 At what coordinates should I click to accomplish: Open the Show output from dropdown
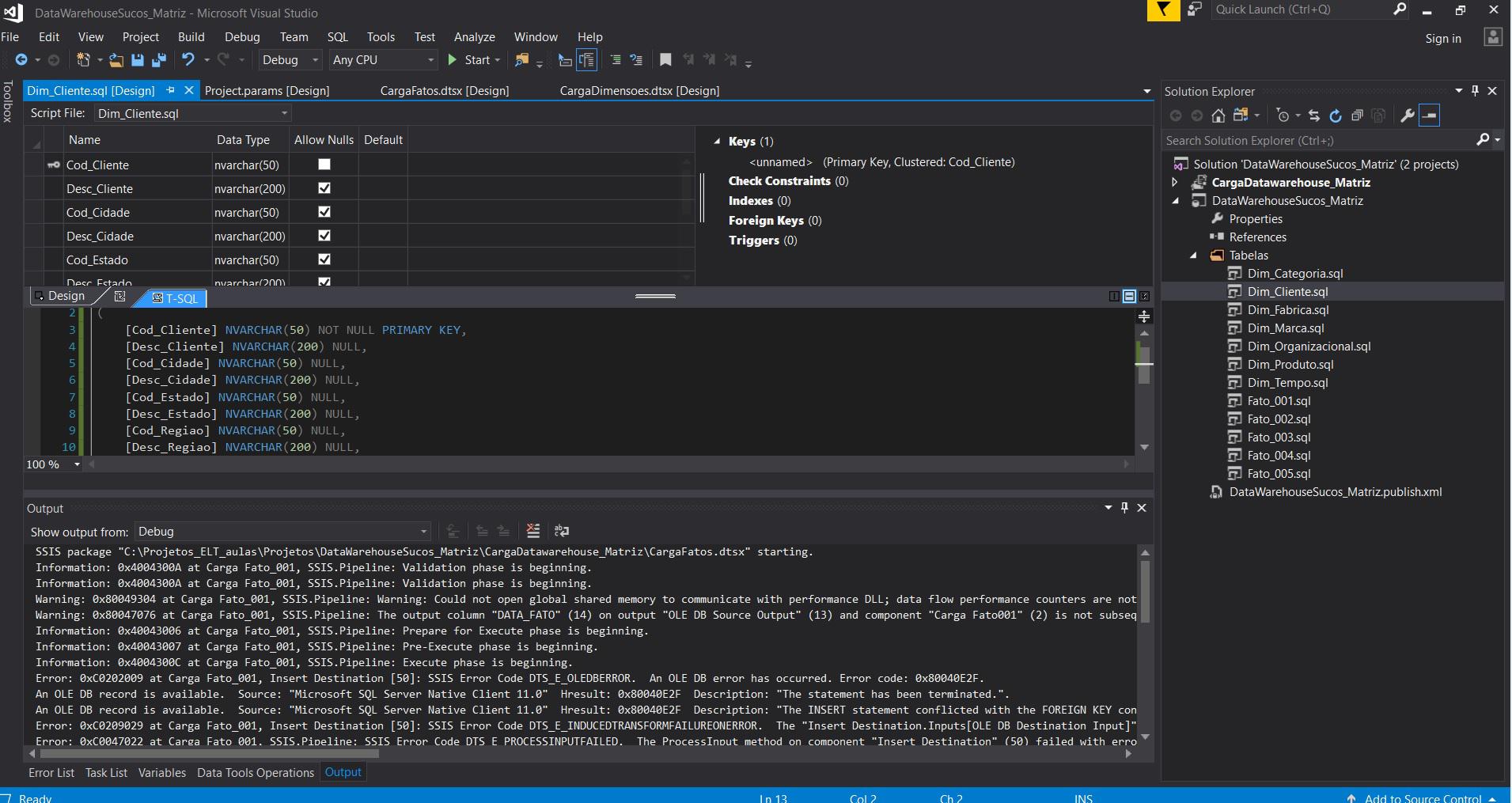pos(282,532)
